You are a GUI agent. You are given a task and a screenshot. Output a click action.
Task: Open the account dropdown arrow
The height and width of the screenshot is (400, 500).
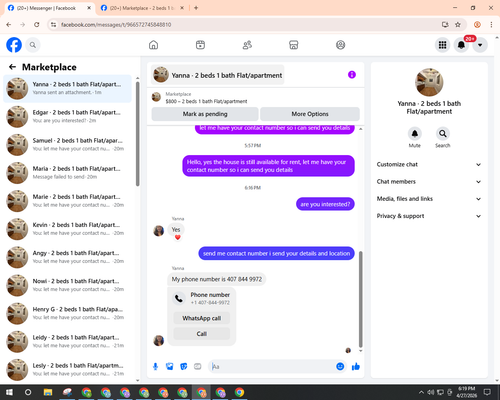click(480, 45)
